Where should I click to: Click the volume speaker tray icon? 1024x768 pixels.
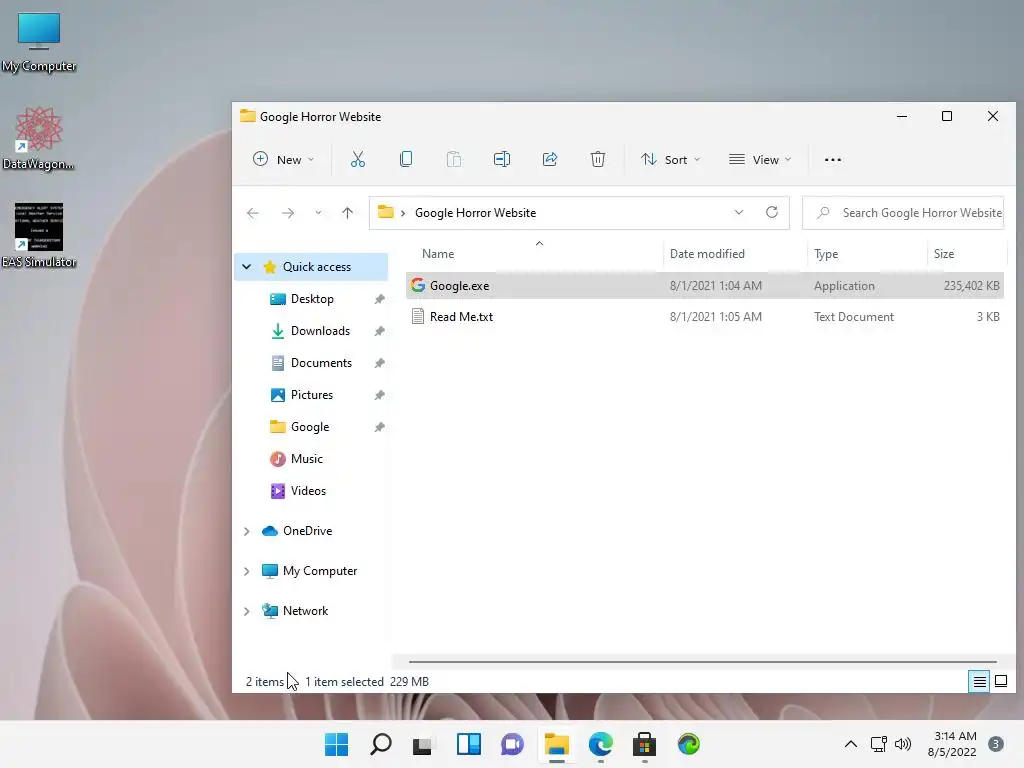point(903,744)
